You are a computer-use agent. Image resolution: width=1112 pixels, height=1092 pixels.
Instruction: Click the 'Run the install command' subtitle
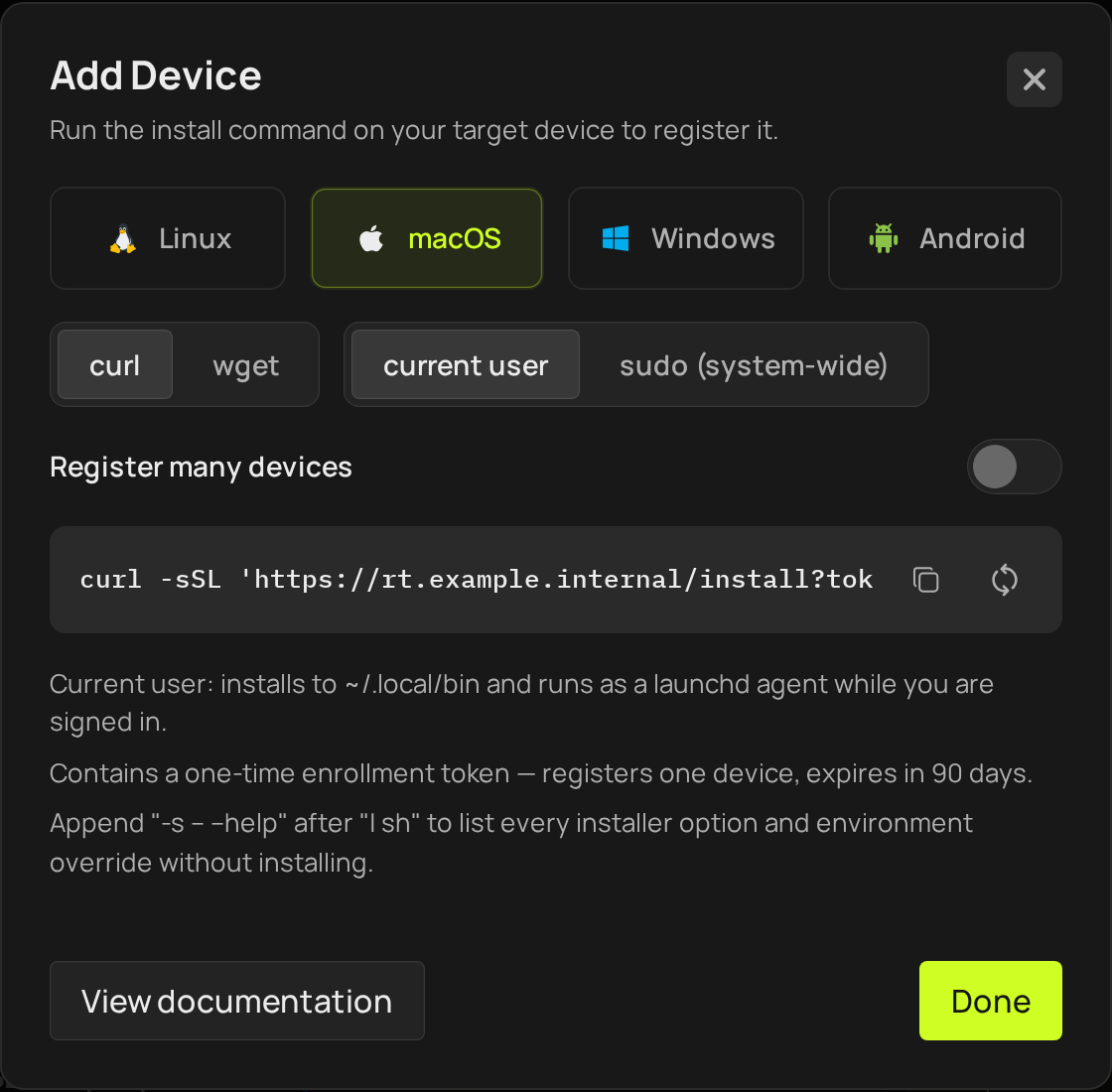(x=414, y=130)
